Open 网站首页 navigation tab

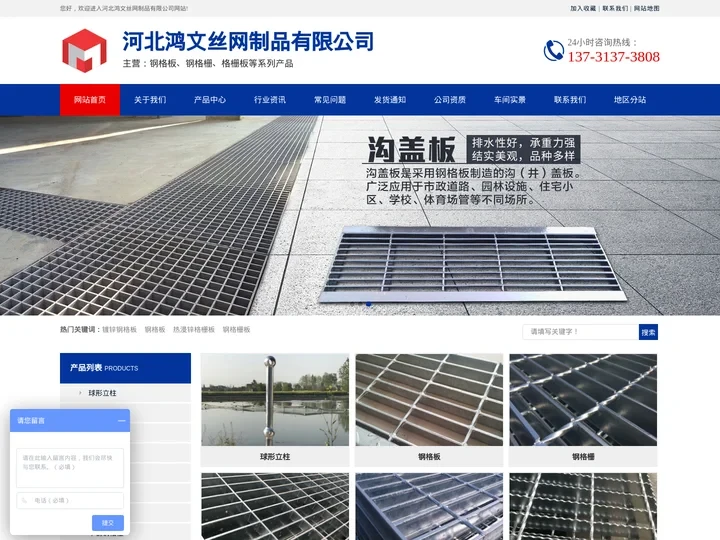tap(90, 100)
